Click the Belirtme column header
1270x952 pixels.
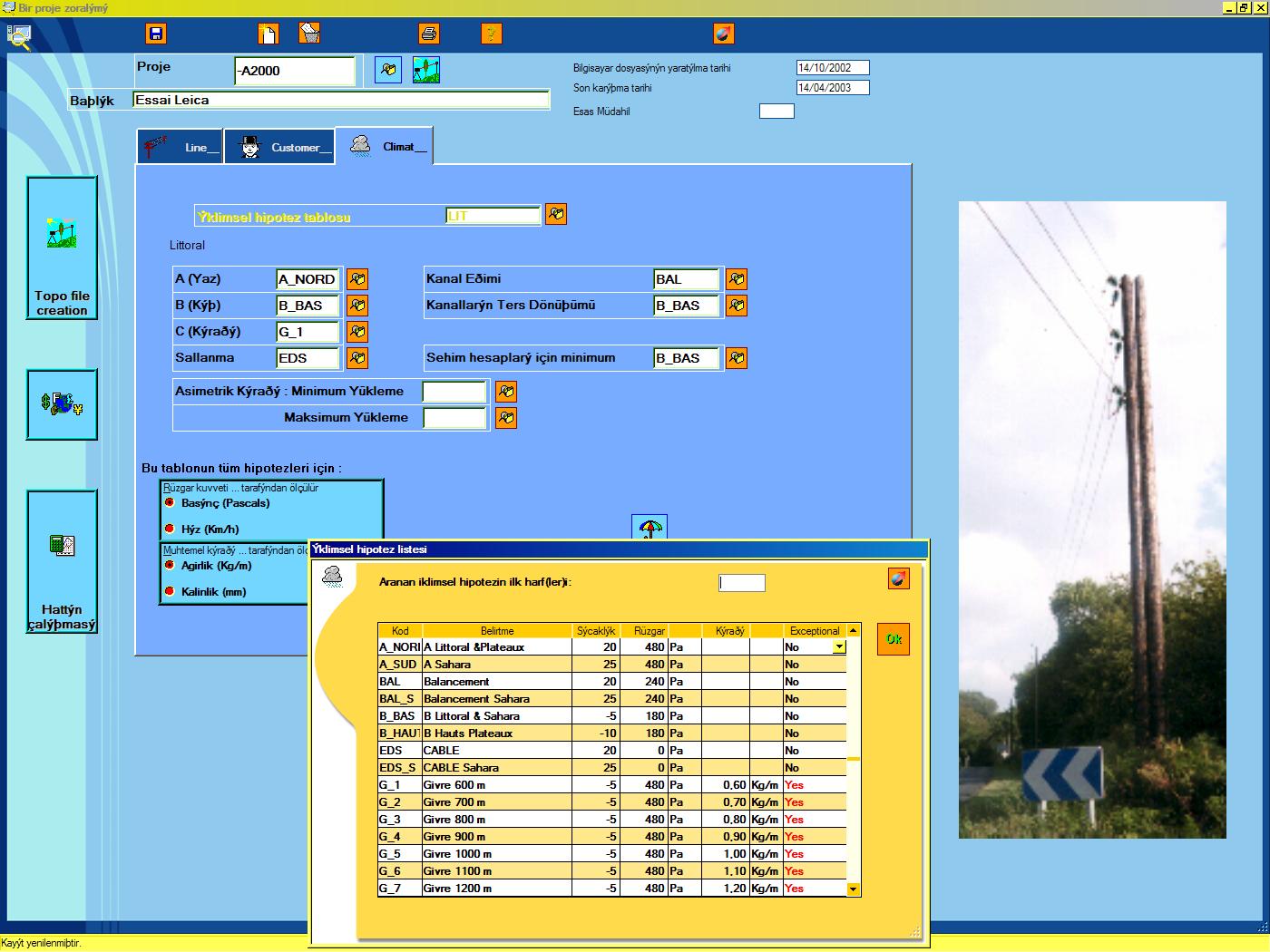[497, 630]
